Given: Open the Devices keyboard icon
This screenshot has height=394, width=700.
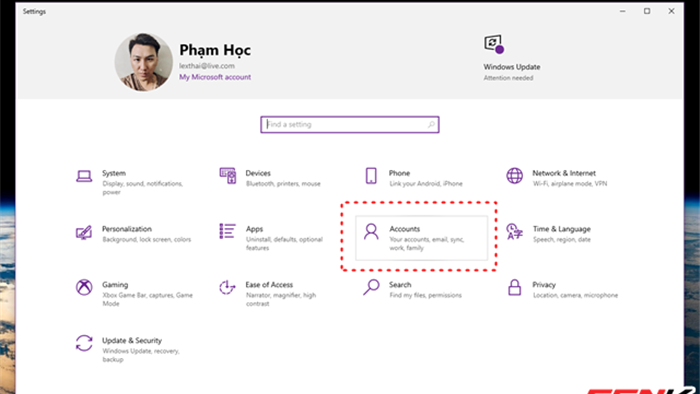Looking at the screenshot, I should click(x=228, y=176).
